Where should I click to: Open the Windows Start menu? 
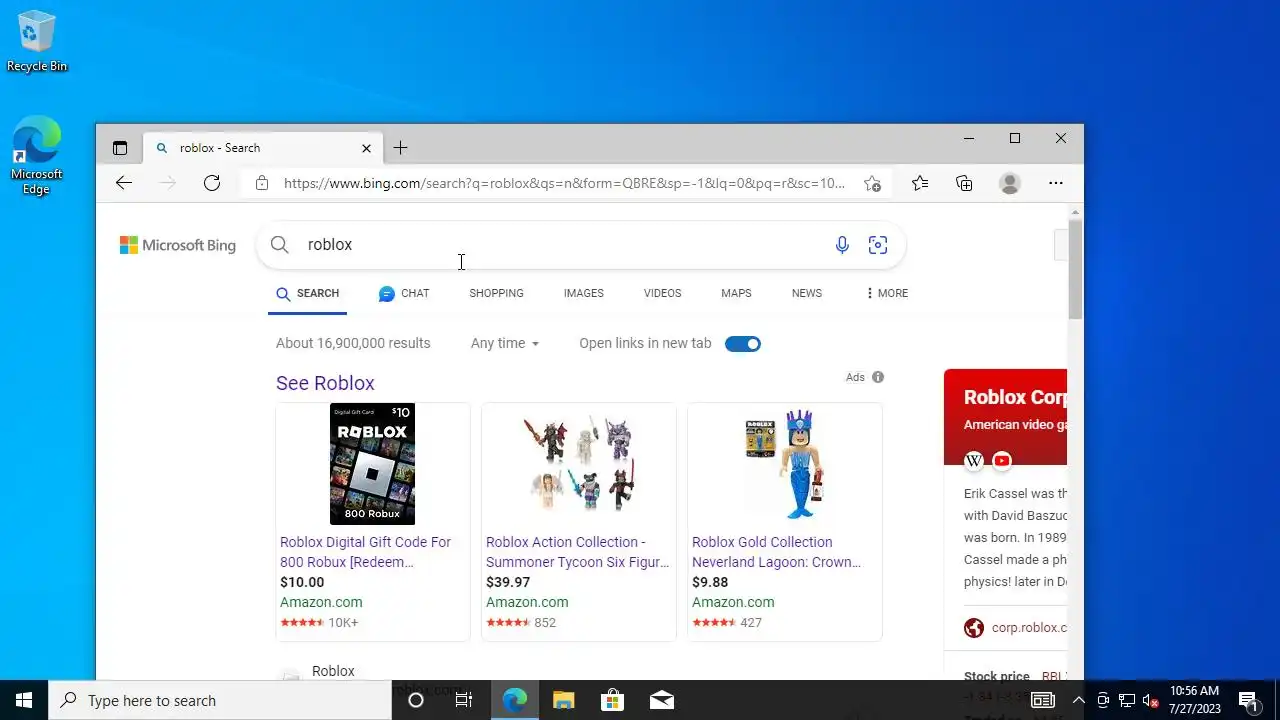point(24,700)
